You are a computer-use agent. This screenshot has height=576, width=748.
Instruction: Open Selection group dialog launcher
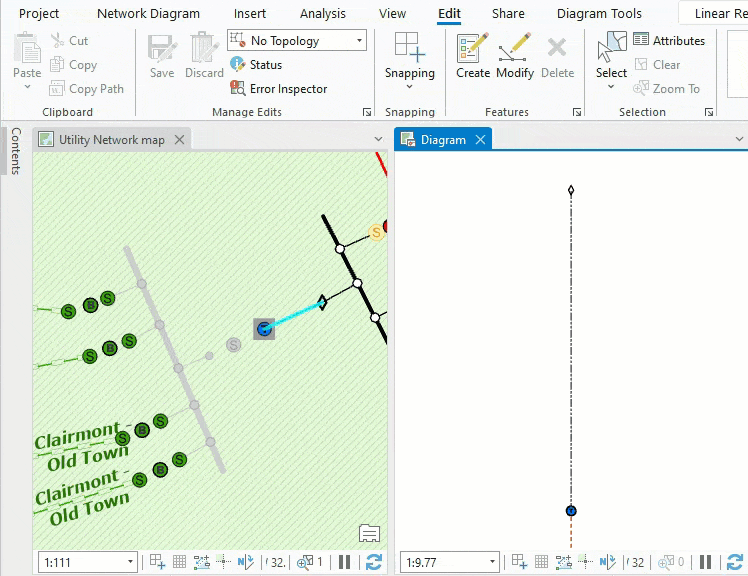coord(709,112)
